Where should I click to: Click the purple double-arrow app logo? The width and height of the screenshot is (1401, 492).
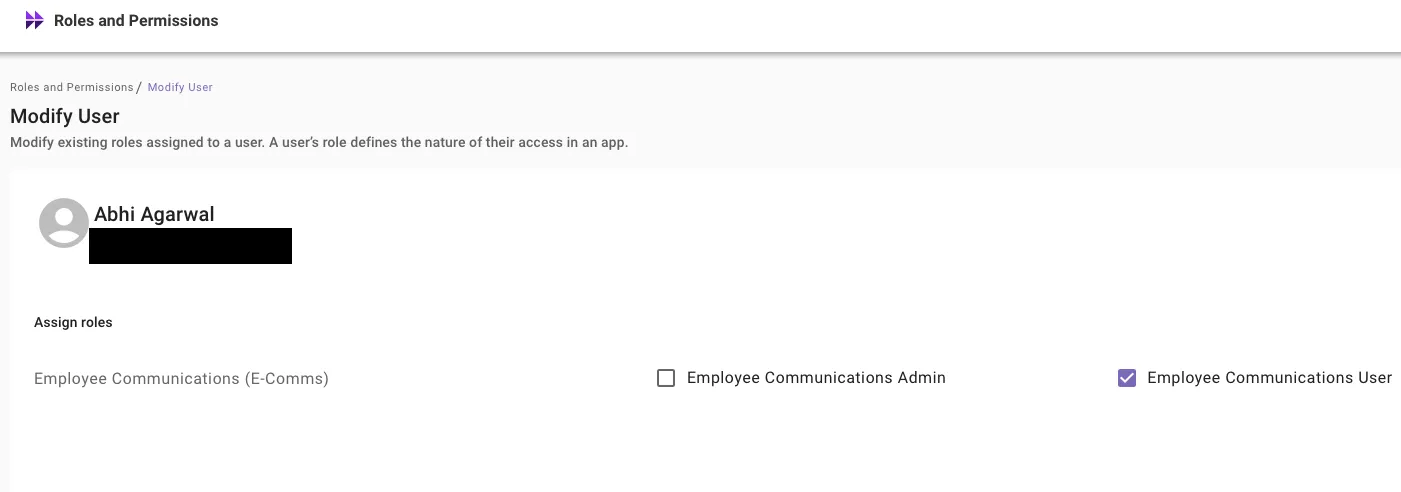tap(34, 20)
